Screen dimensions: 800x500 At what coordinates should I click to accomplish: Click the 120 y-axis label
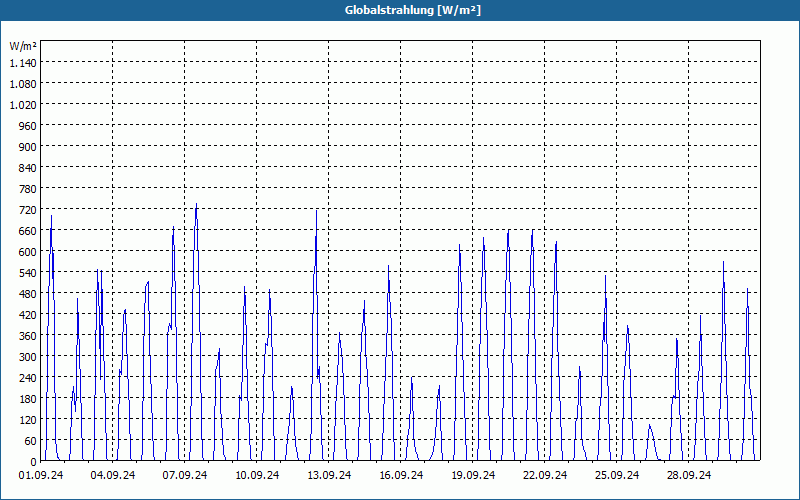[28, 419]
